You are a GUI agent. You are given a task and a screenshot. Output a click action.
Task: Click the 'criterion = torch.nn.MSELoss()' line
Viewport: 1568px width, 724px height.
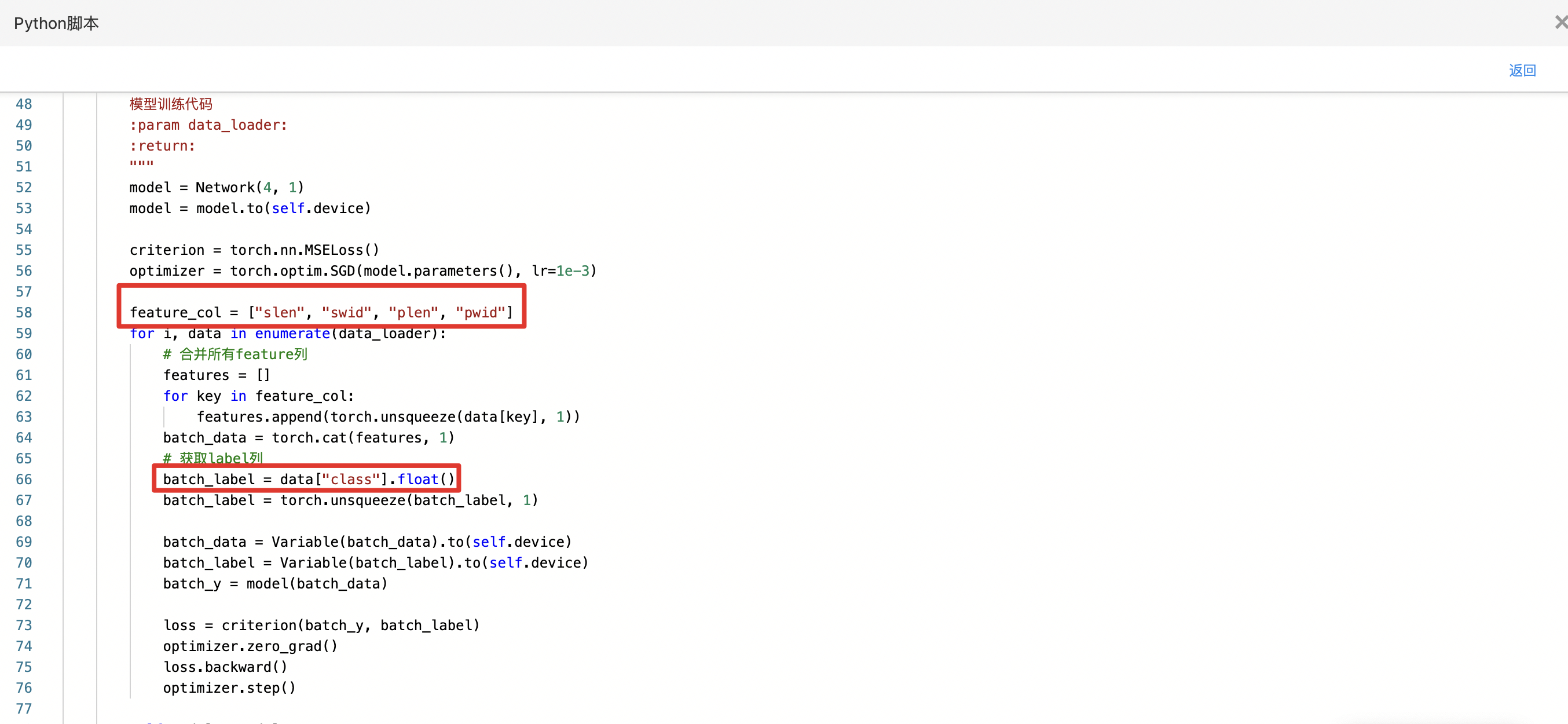(254, 250)
